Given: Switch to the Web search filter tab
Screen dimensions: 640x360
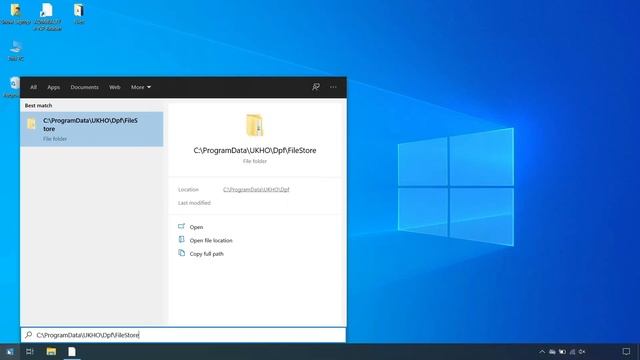Looking at the screenshot, I should (x=115, y=87).
